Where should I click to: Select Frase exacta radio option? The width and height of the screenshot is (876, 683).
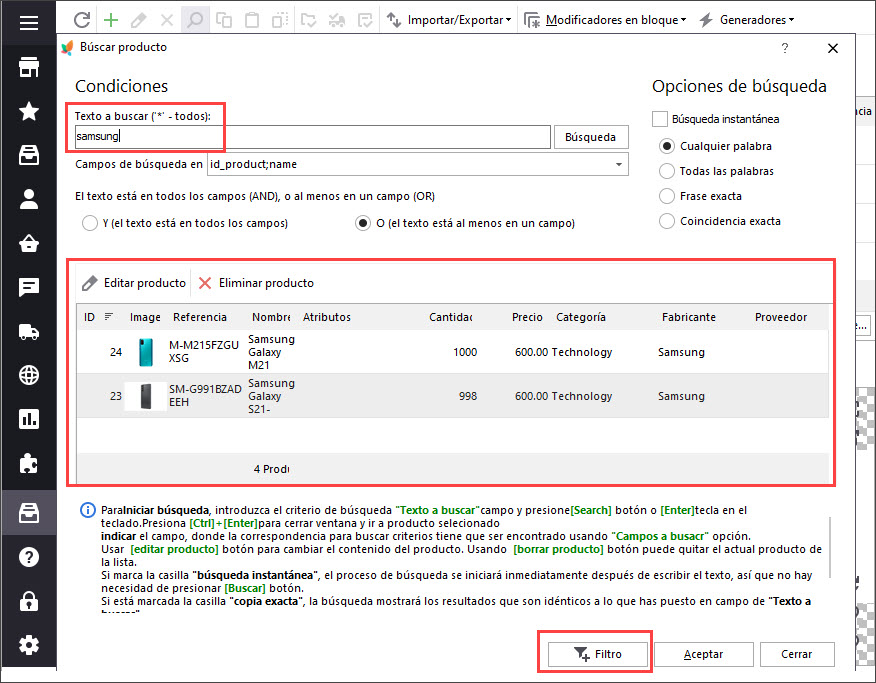point(666,196)
